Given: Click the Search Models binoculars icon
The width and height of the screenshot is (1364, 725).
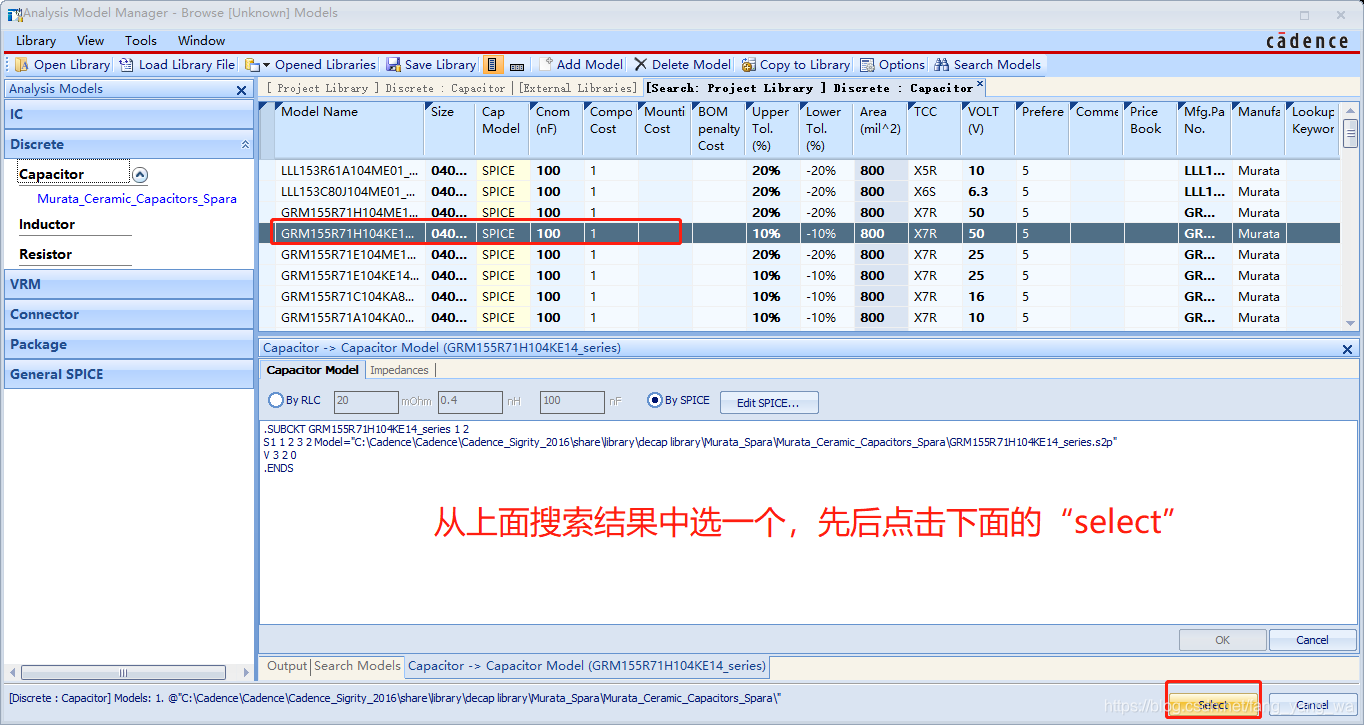Looking at the screenshot, I should point(942,65).
